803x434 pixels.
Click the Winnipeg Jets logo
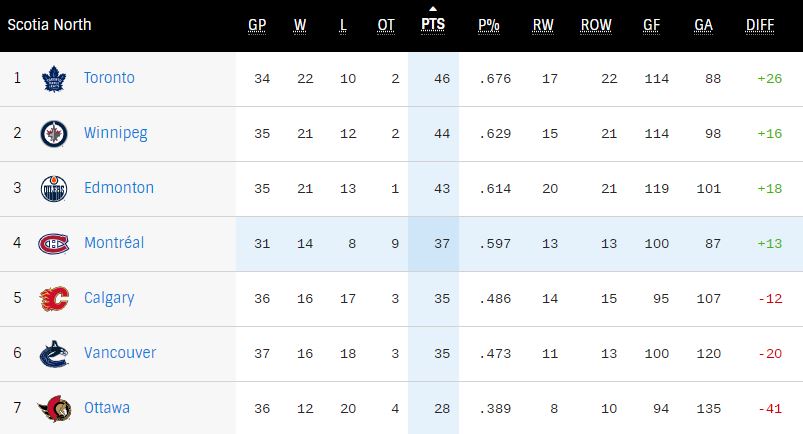pyautogui.click(x=53, y=134)
